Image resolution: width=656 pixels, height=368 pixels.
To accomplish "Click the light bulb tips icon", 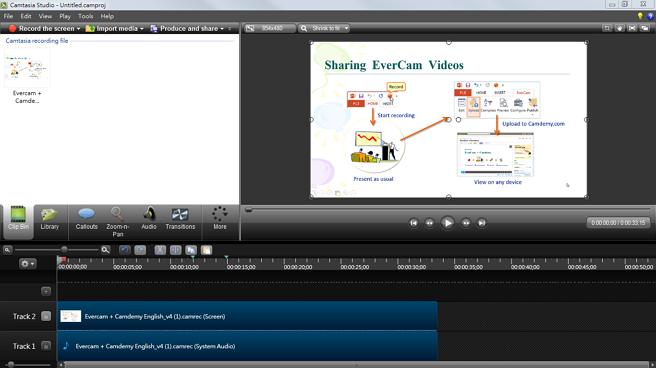I will pos(640,16).
